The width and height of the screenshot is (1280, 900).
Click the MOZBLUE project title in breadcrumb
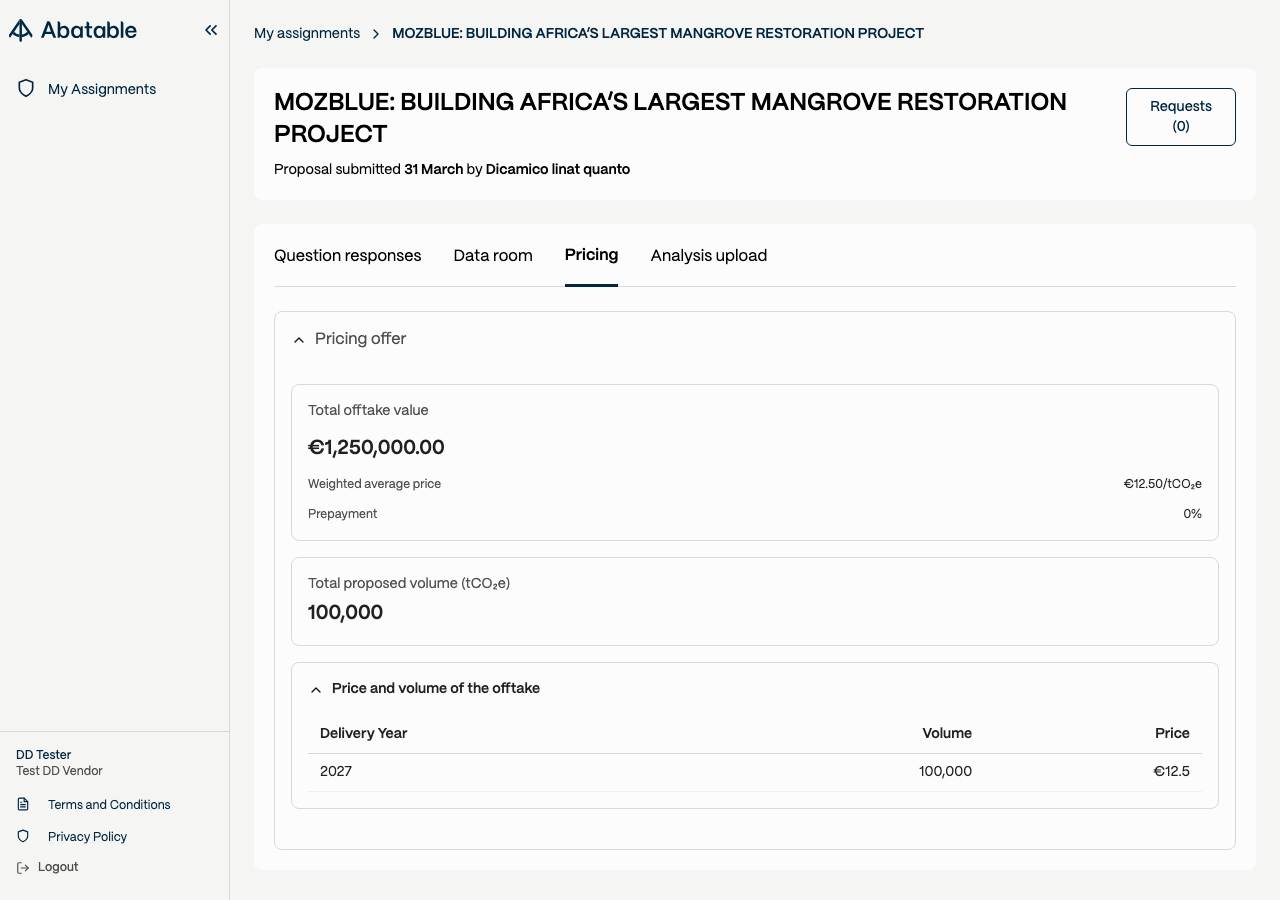658,33
